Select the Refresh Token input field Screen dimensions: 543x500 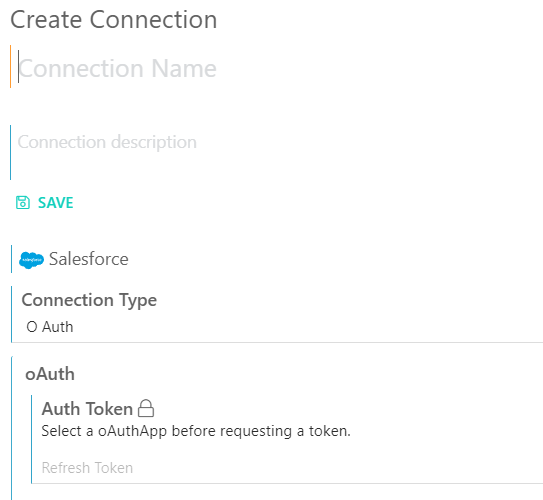(287, 468)
